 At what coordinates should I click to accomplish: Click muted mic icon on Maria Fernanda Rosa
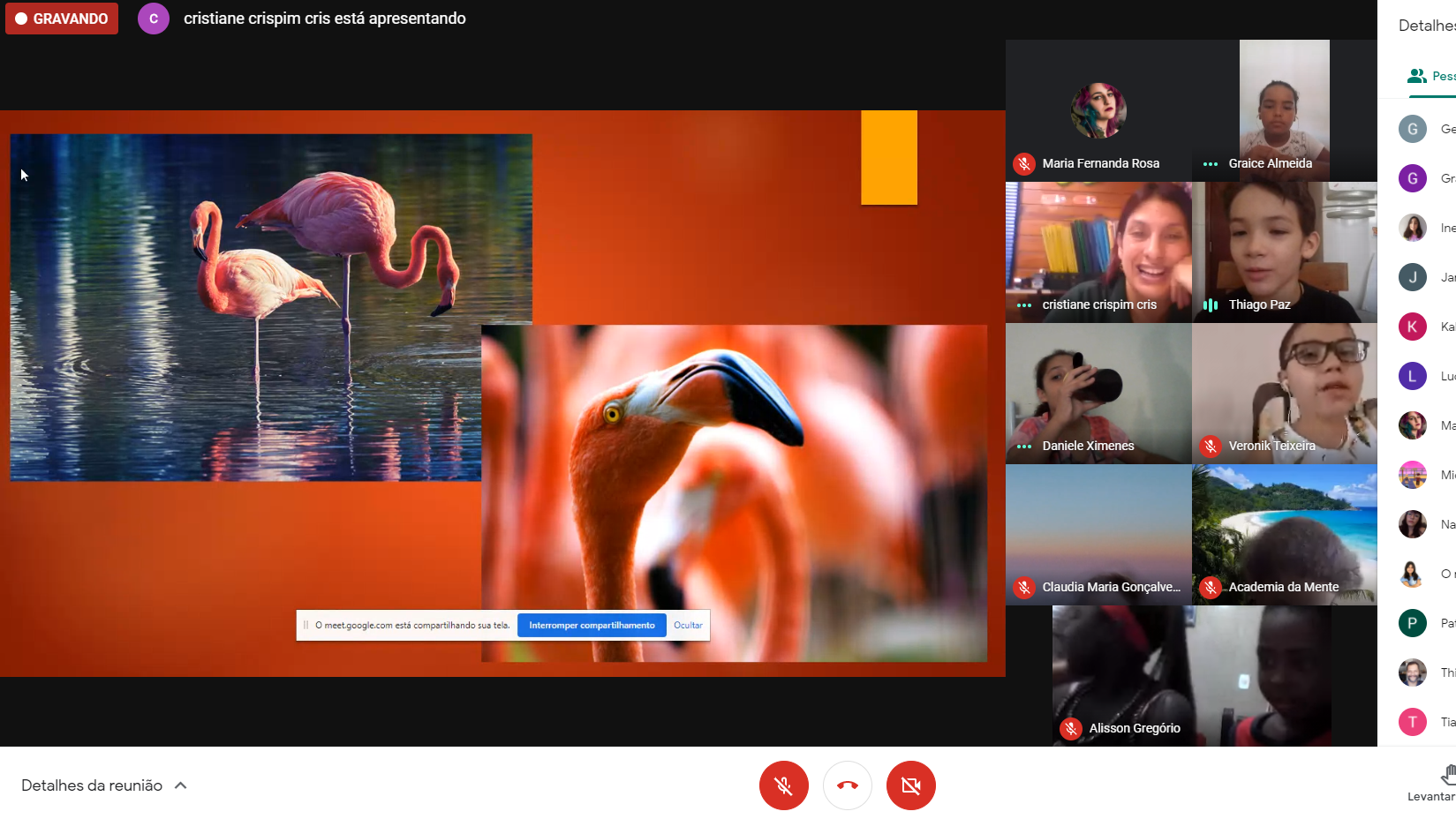[1024, 163]
